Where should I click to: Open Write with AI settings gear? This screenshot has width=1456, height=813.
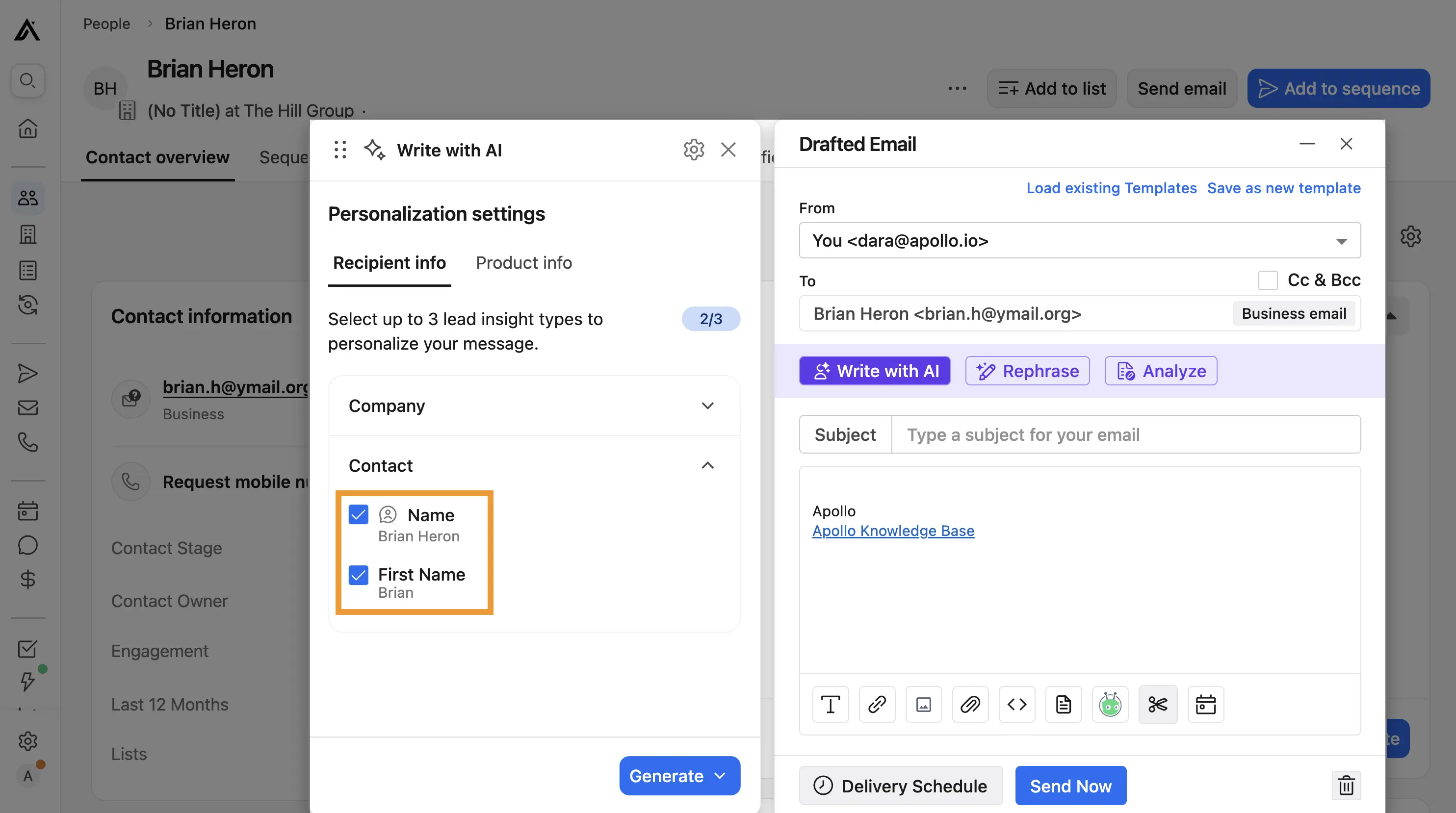tap(694, 150)
